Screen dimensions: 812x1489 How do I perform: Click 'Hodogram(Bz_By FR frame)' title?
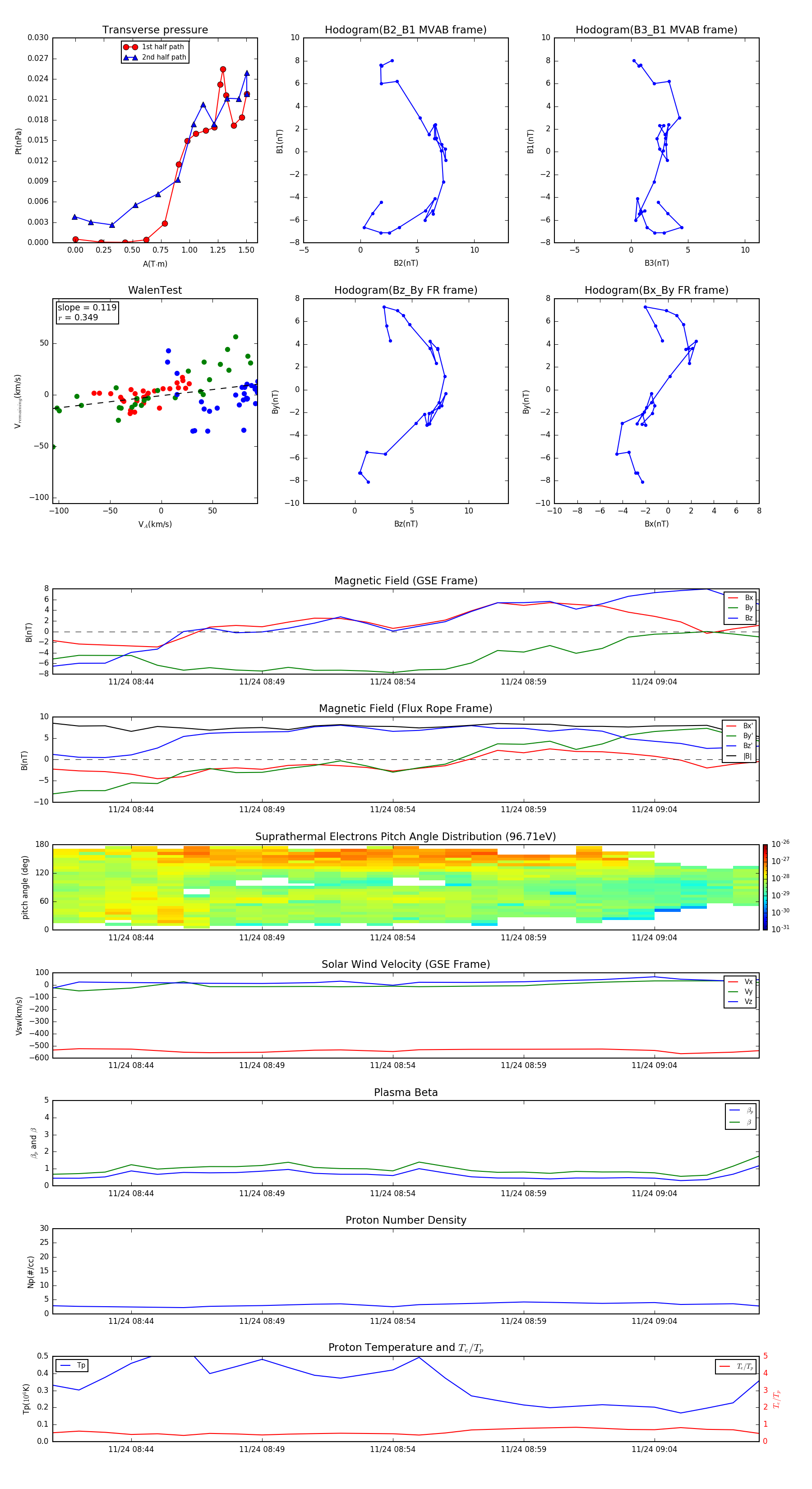(406, 290)
